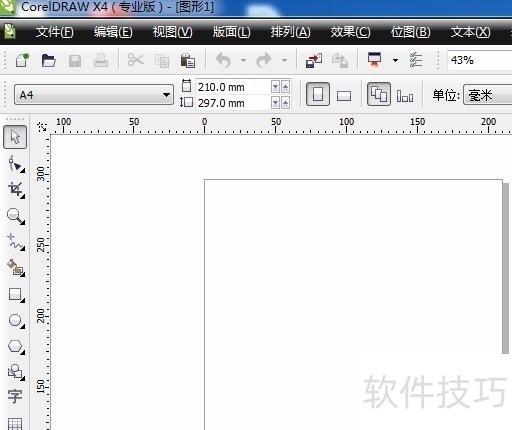Toggle apply layout to all pages
512x430 pixels.
379,94
